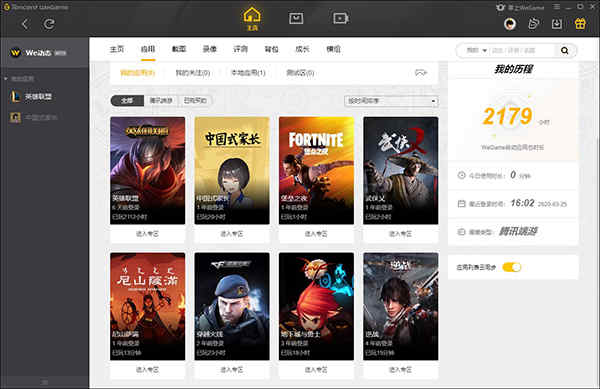Click the search magnifier icon
Viewport: 600px width, 389px height.
[564, 50]
